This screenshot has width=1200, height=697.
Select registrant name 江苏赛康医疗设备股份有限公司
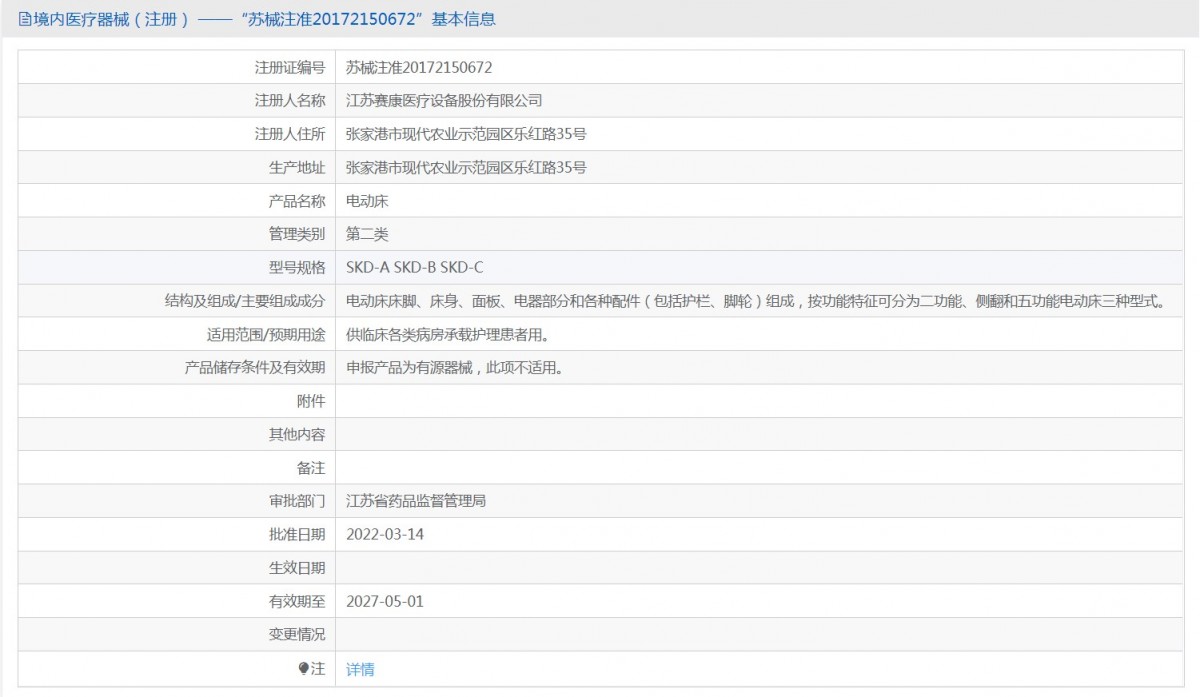click(444, 101)
